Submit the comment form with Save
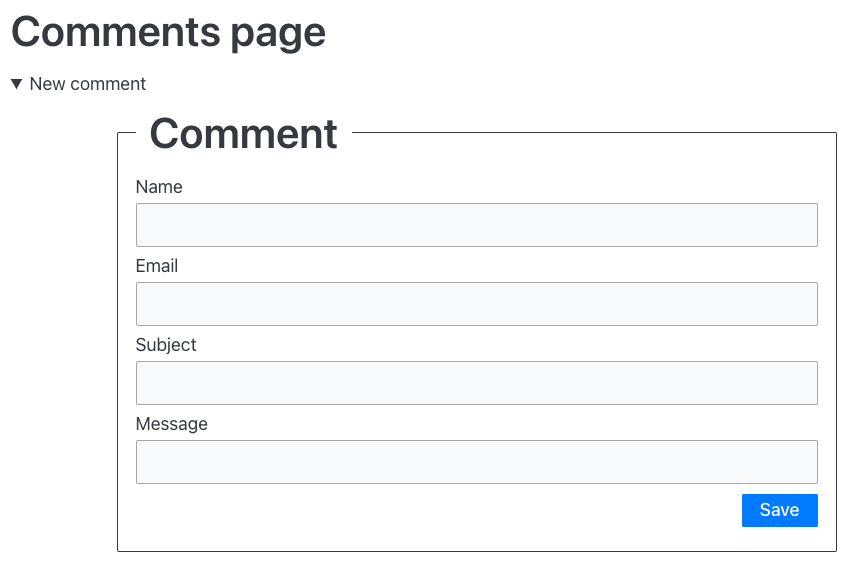The height and width of the screenshot is (567, 851). tap(779, 510)
